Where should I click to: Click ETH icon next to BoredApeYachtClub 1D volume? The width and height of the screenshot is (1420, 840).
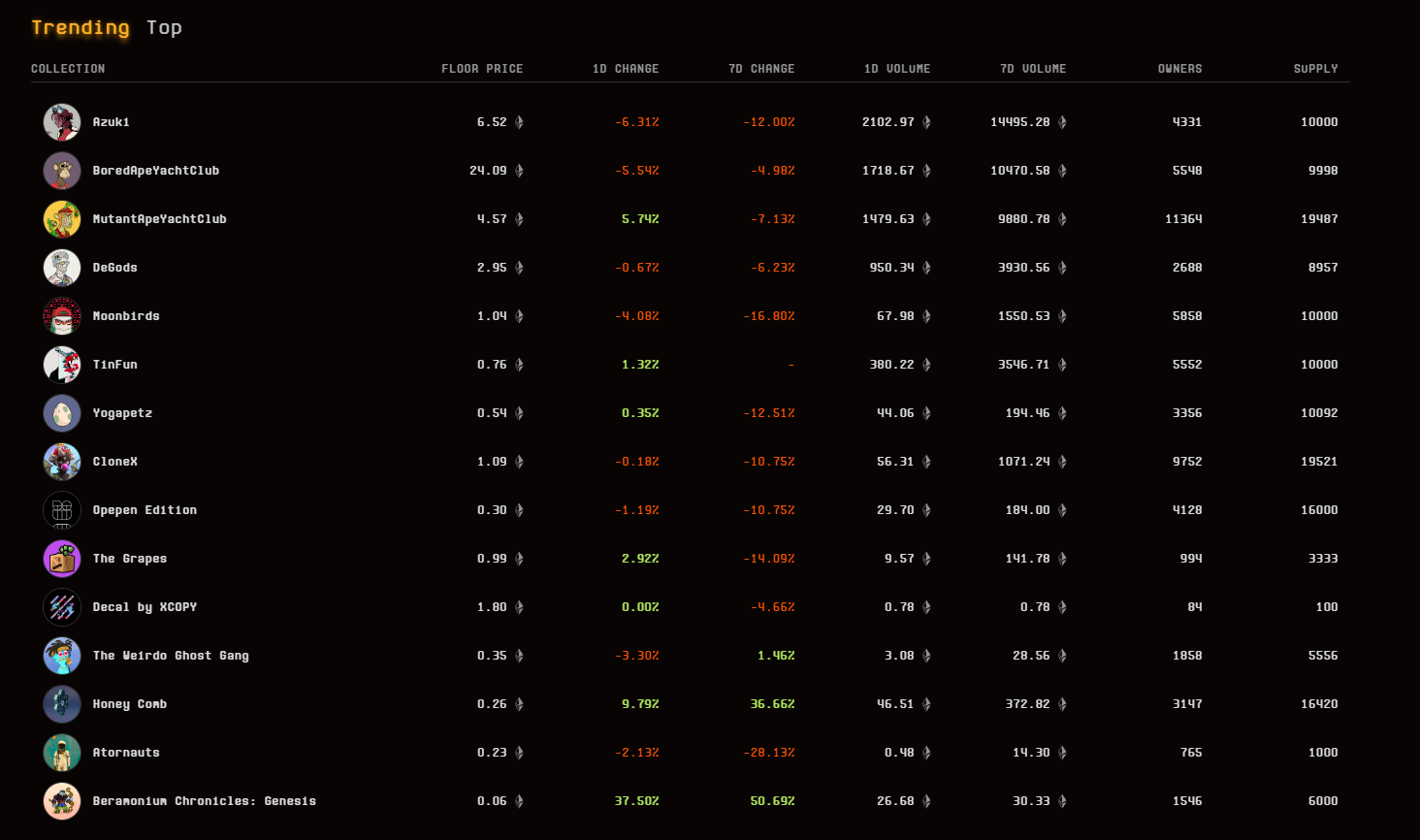tap(926, 171)
